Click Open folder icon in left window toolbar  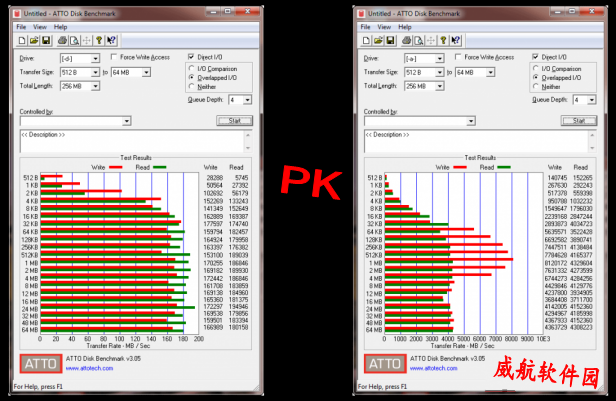point(34,40)
